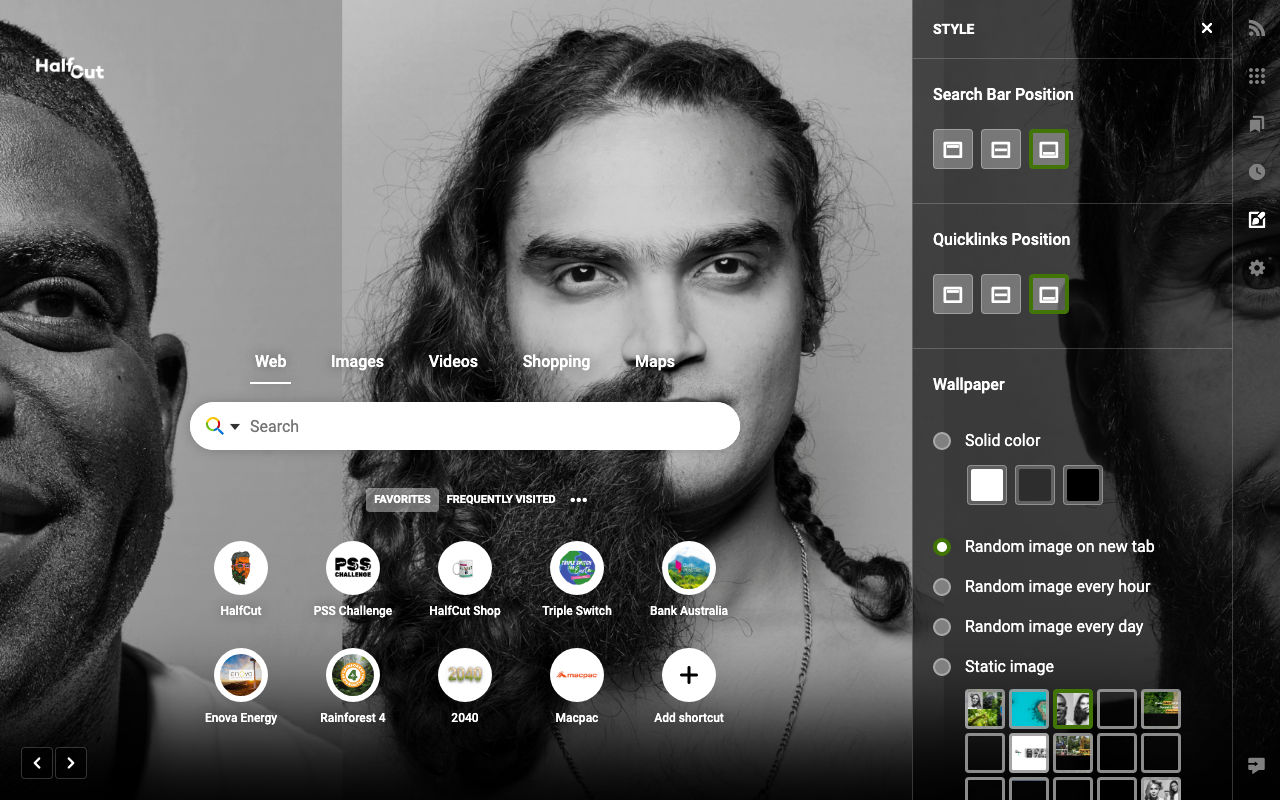The height and width of the screenshot is (800, 1280).
Task: Open the HalfCut shortcut icon
Action: (x=241, y=568)
